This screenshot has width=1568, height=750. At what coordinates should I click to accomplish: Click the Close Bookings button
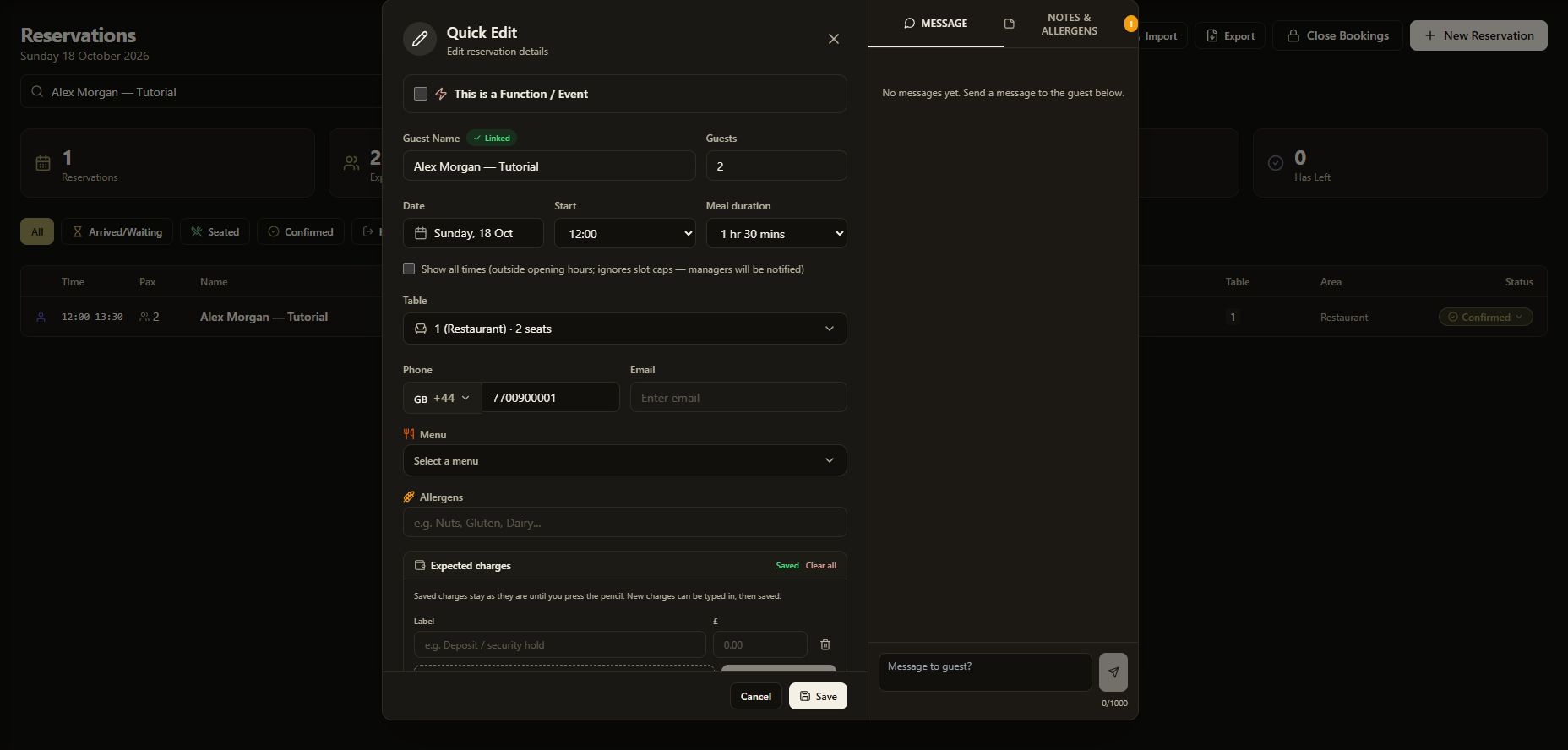coord(1337,35)
